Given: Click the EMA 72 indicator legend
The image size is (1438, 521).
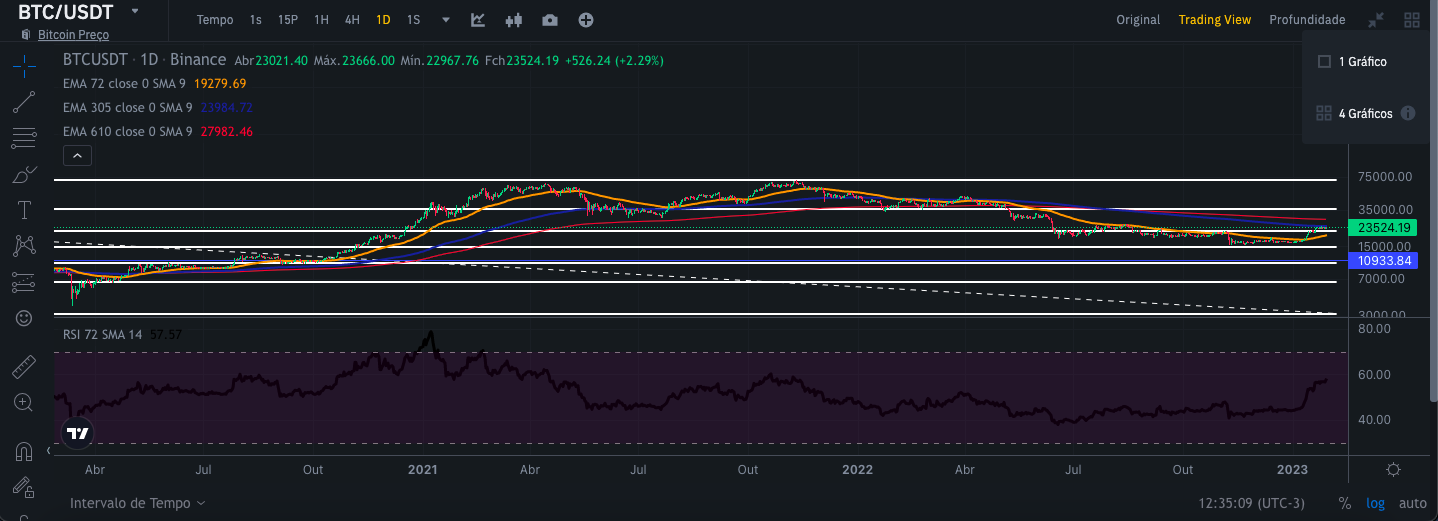Looking at the screenshot, I should coord(127,83).
